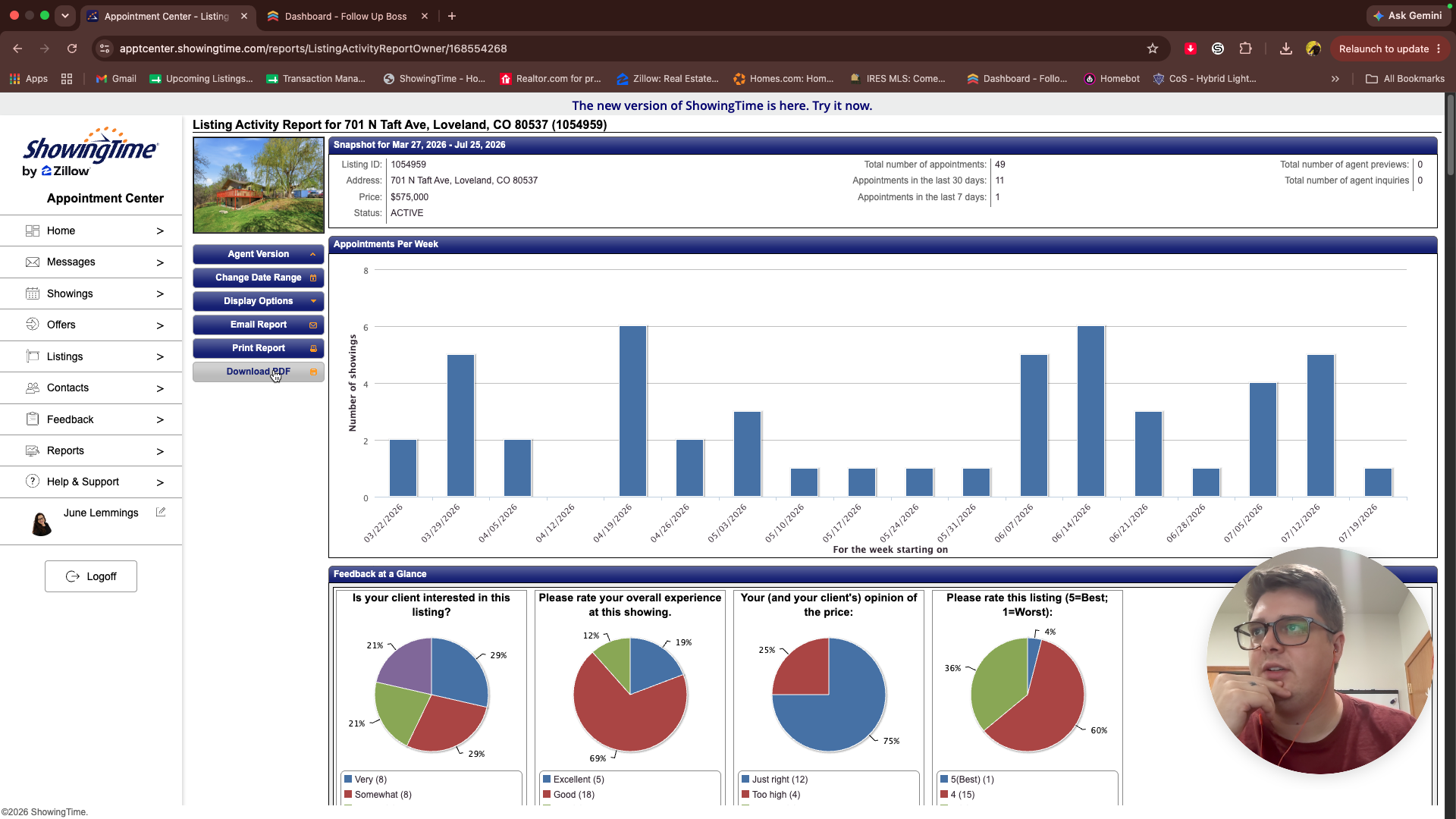The width and height of the screenshot is (1456, 819).
Task: Click the Contacts people icon
Action: [33, 388]
